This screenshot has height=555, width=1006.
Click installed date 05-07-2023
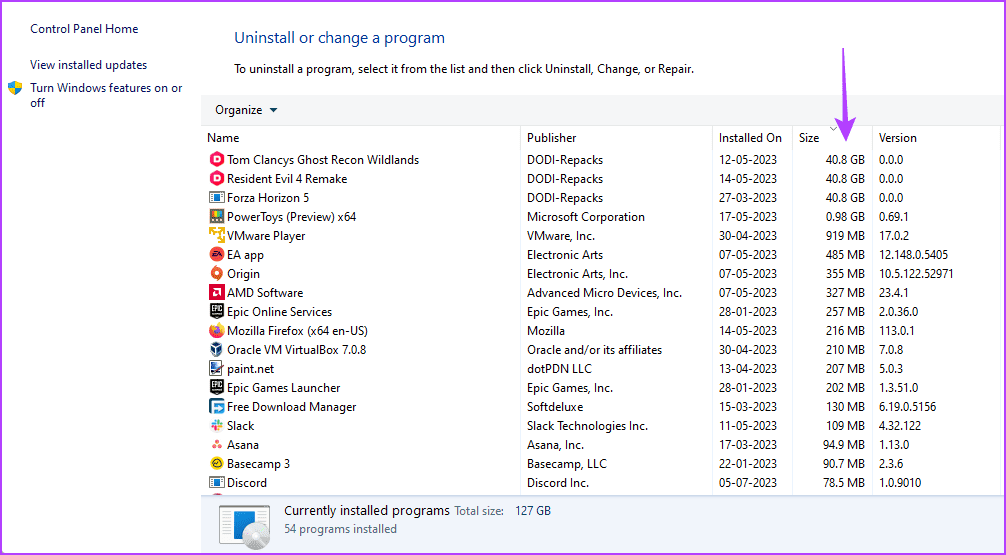tap(748, 482)
